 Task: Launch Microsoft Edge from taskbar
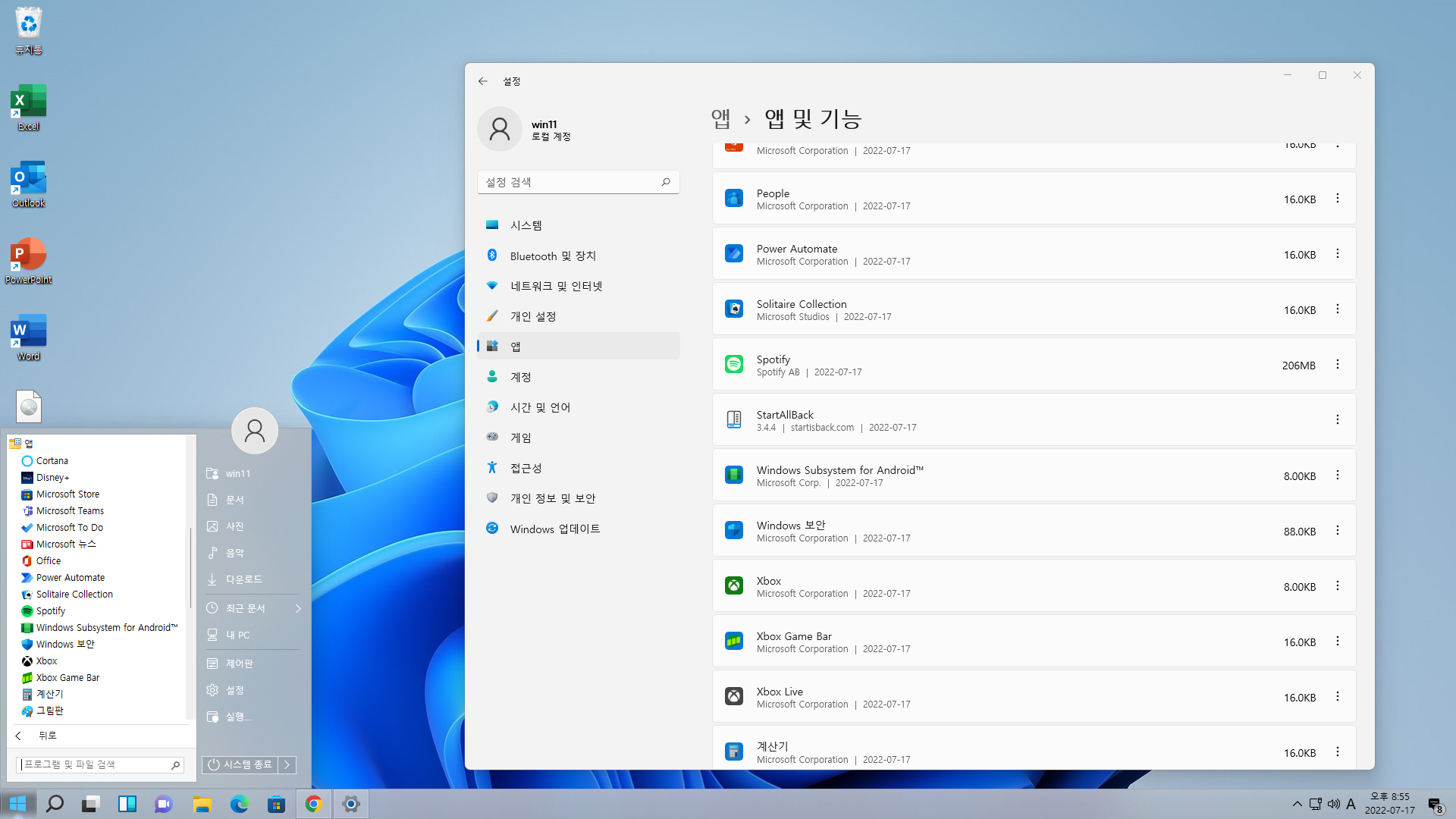point(239,804)
